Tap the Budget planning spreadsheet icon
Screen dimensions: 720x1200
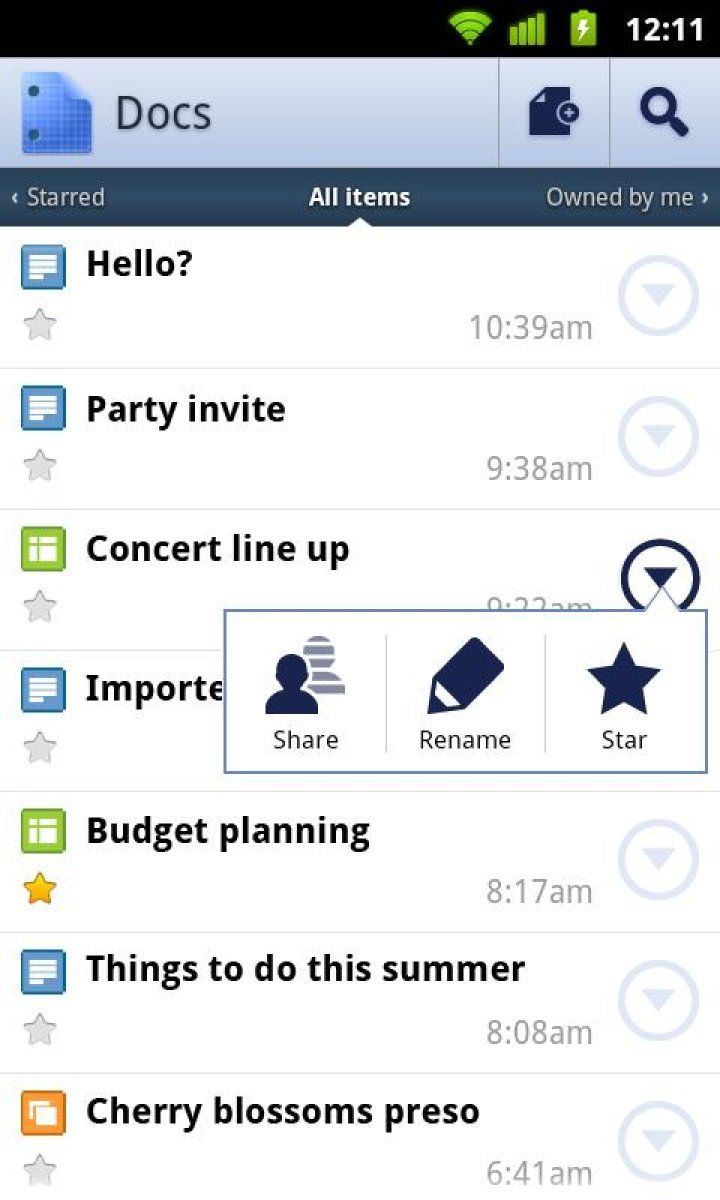(x=43, y=831)
